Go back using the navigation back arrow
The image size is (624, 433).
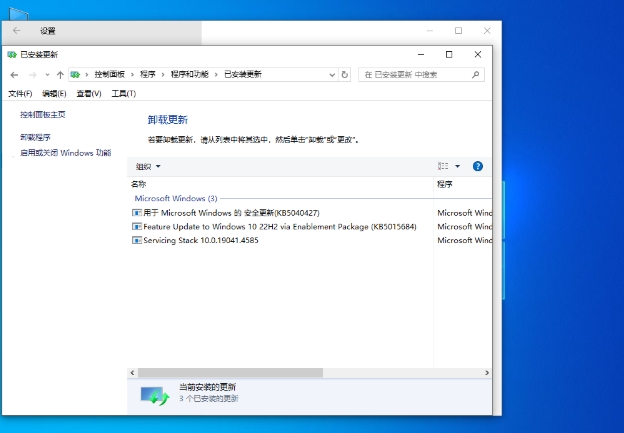coord(14,75)
